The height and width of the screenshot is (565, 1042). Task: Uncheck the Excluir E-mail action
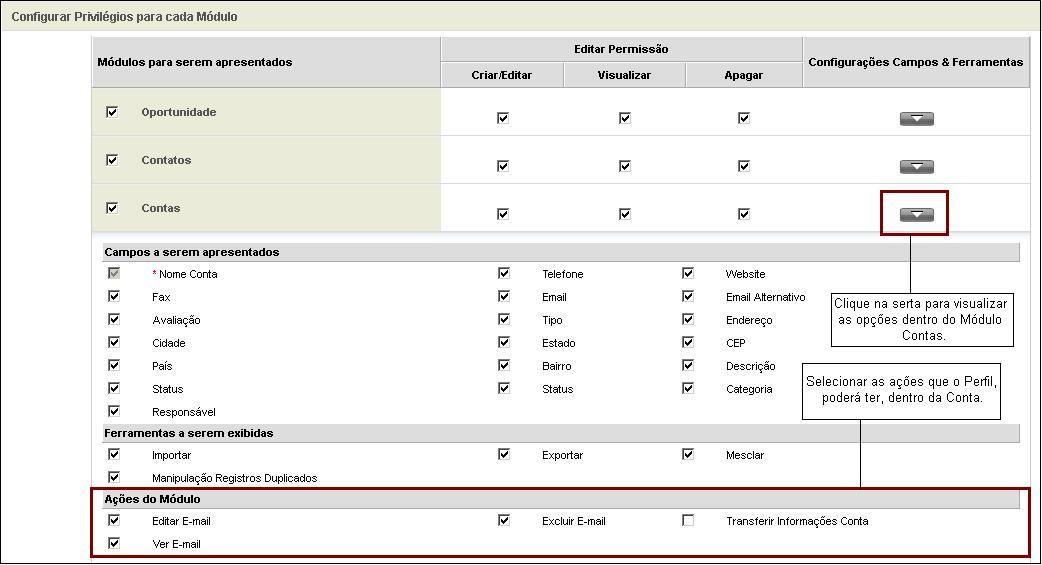click(504, 520)
